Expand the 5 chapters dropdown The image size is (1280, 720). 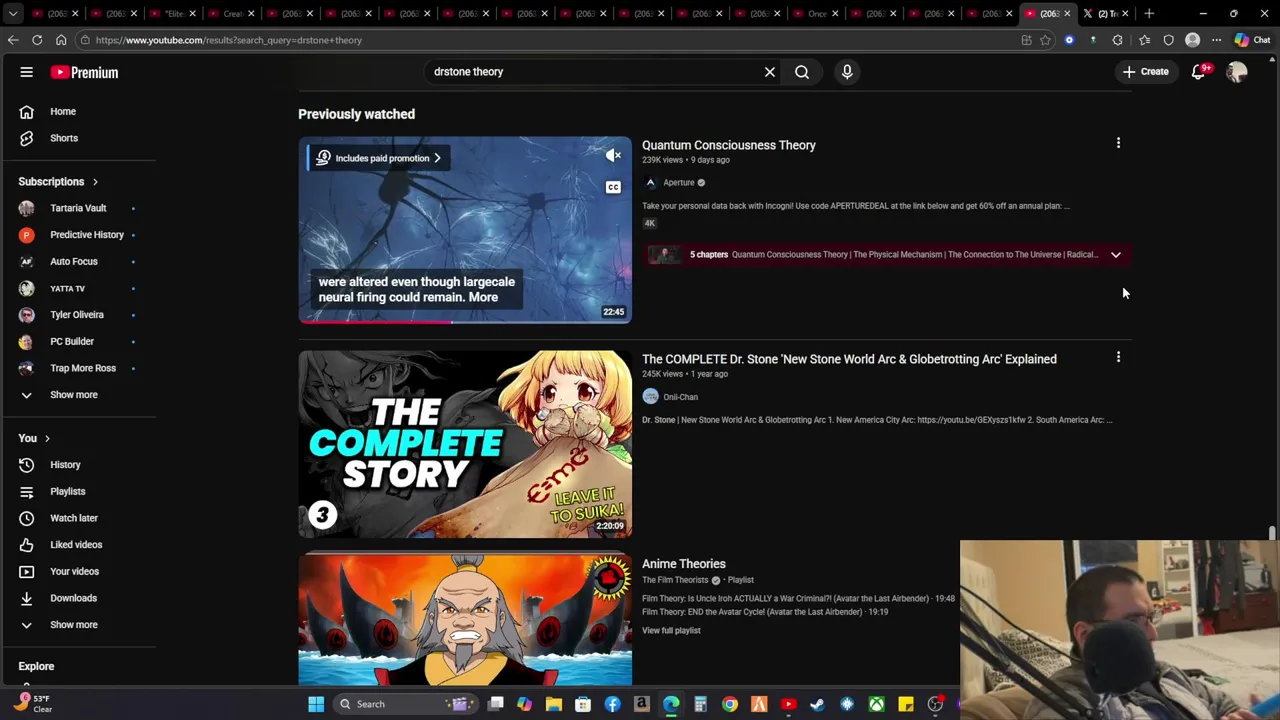[1116, 255]
